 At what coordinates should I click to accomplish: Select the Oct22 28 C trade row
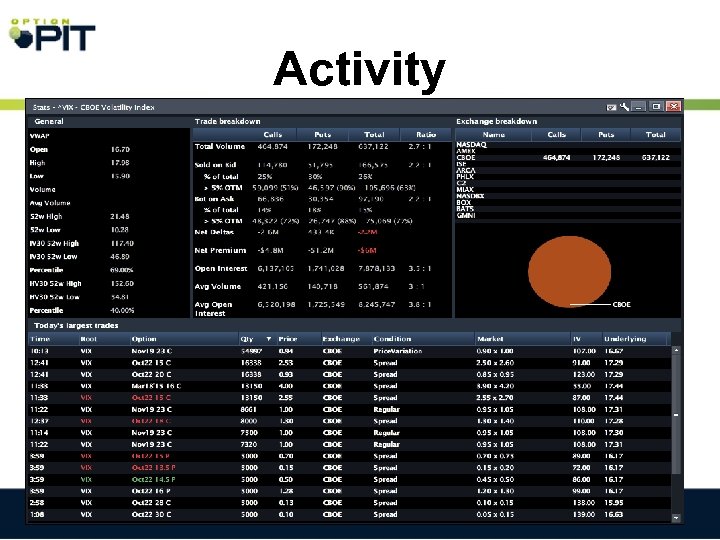pos(349,503)
